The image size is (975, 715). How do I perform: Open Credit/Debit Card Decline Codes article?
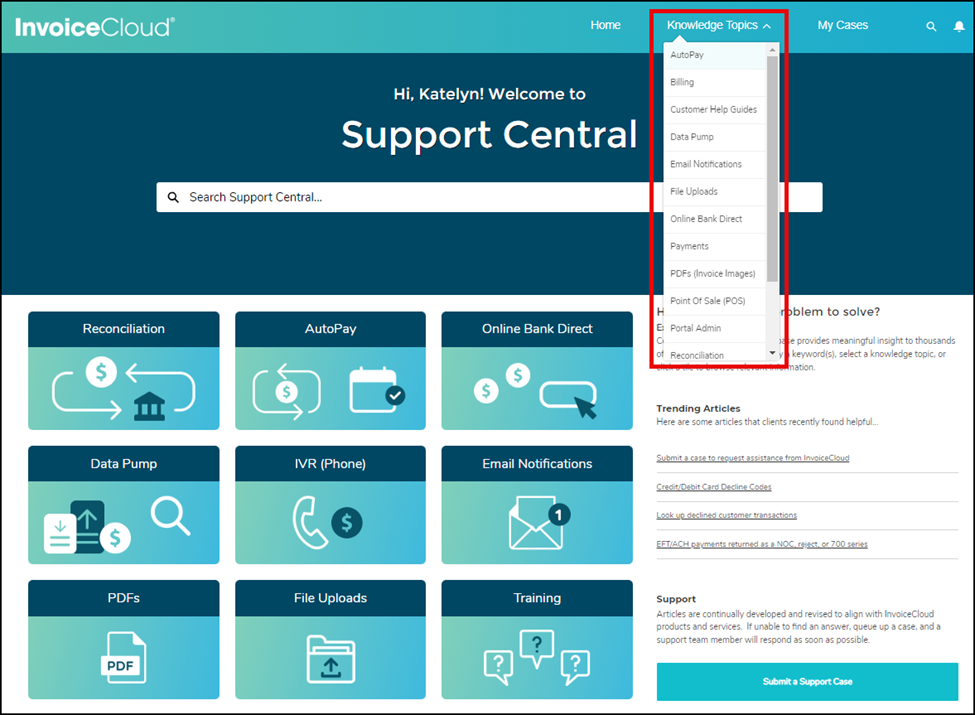point(714,487)
